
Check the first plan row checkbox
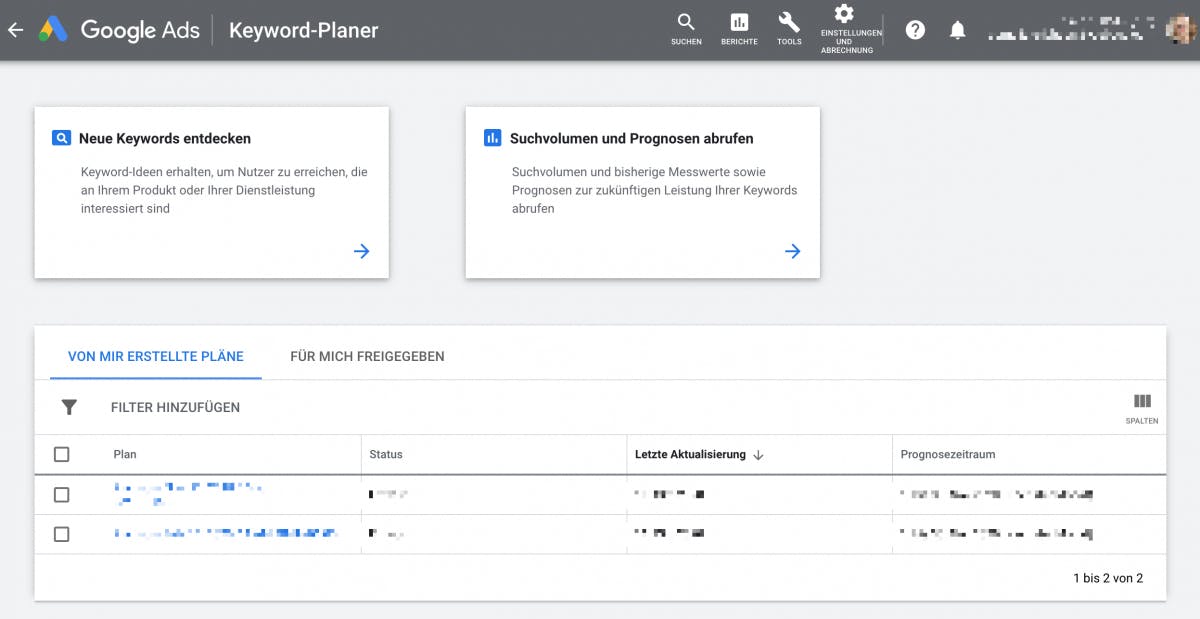click(62, 494)
